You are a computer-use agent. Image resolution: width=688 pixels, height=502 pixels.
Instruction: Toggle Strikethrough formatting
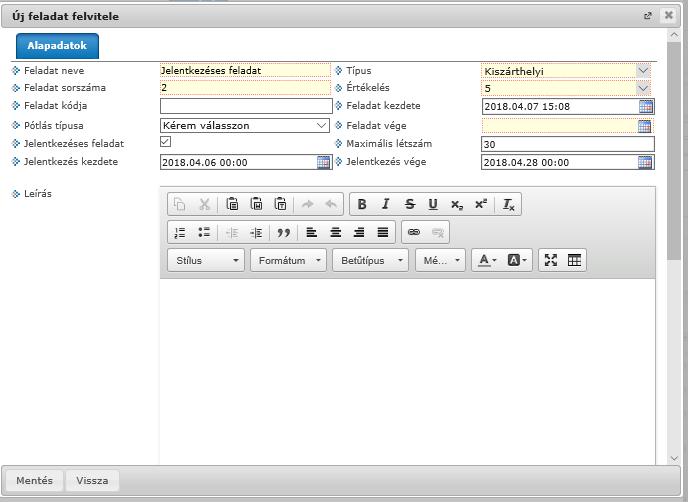[409, 204]
